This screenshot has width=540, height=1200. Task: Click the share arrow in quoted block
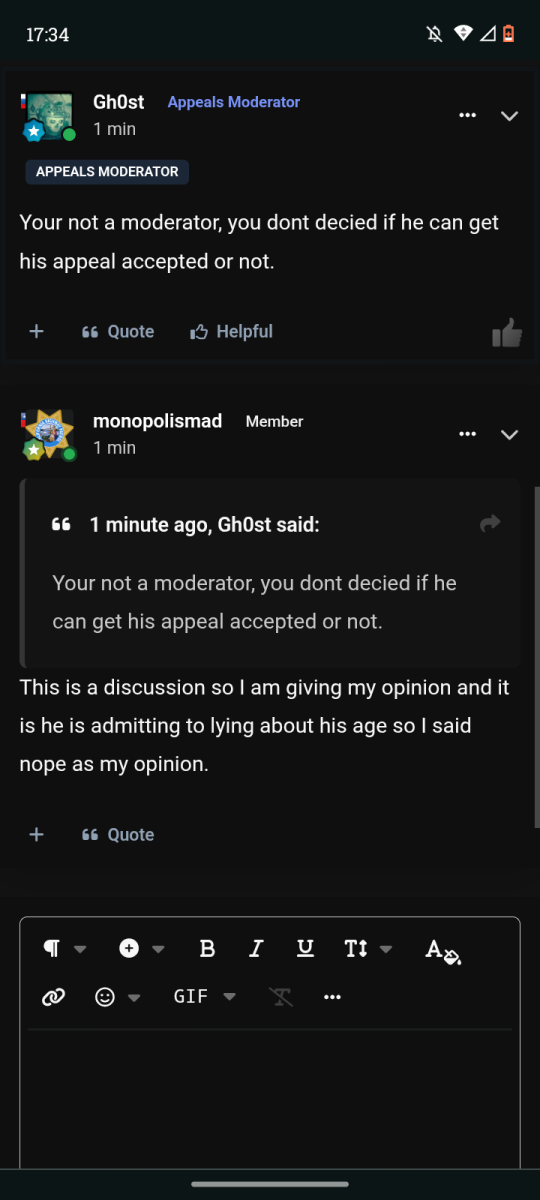click(490, 523)
